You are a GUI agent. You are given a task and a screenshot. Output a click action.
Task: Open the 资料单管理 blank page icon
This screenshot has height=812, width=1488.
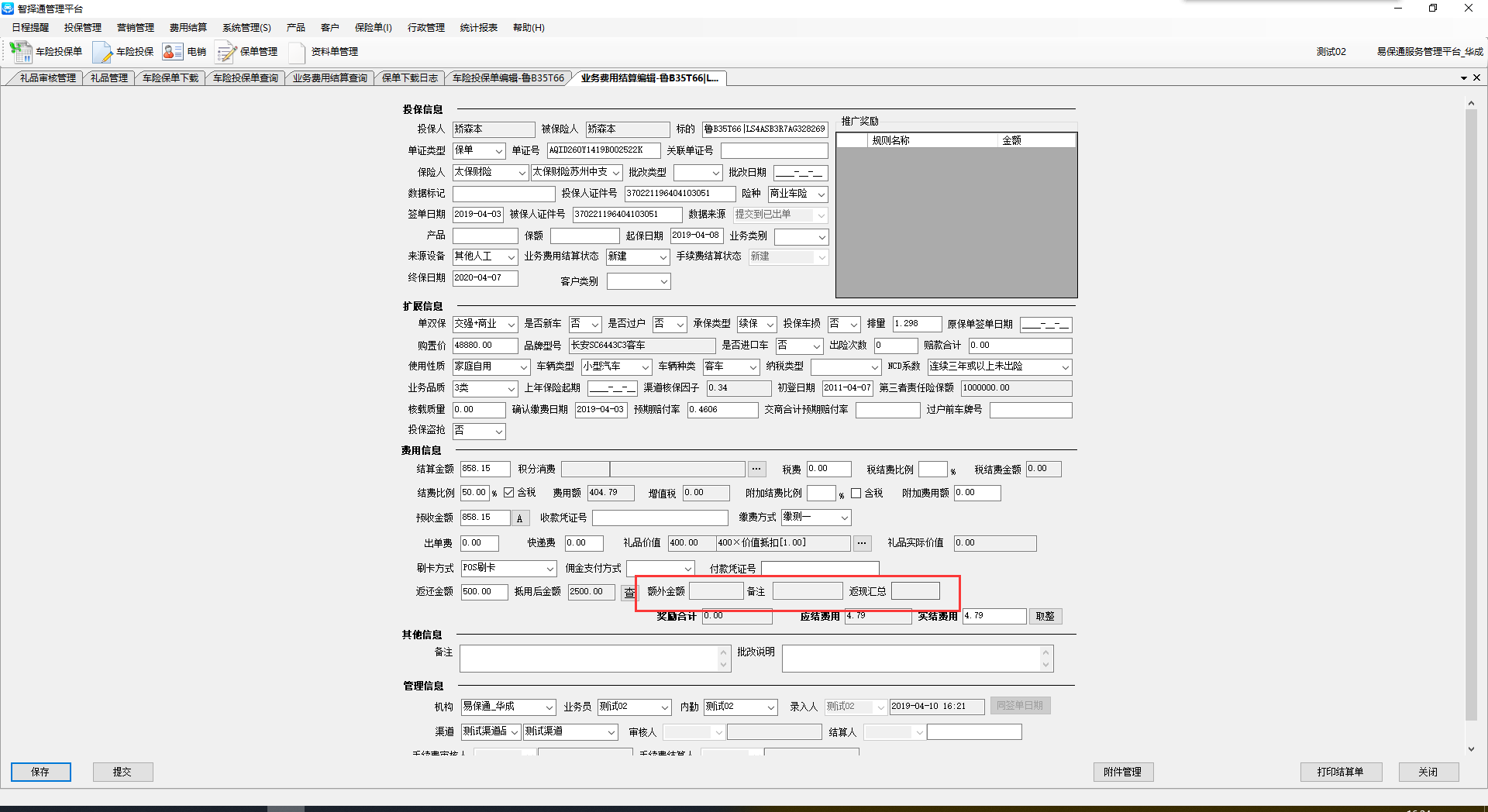(x=297, y=52)
